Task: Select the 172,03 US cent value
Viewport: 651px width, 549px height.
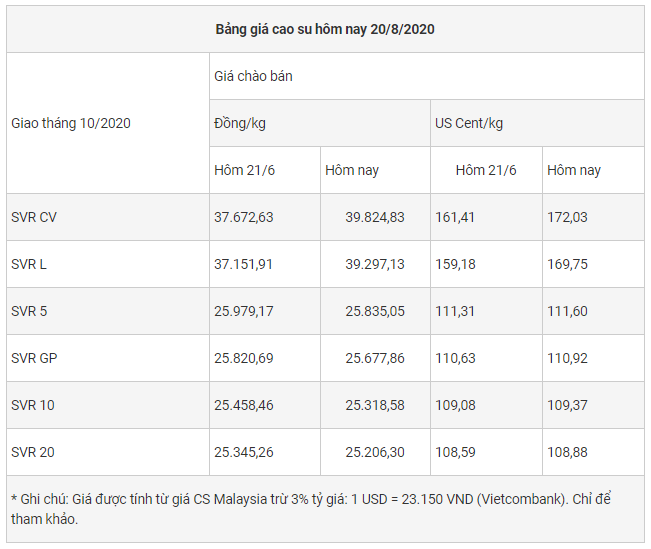Action: [567, 217]
